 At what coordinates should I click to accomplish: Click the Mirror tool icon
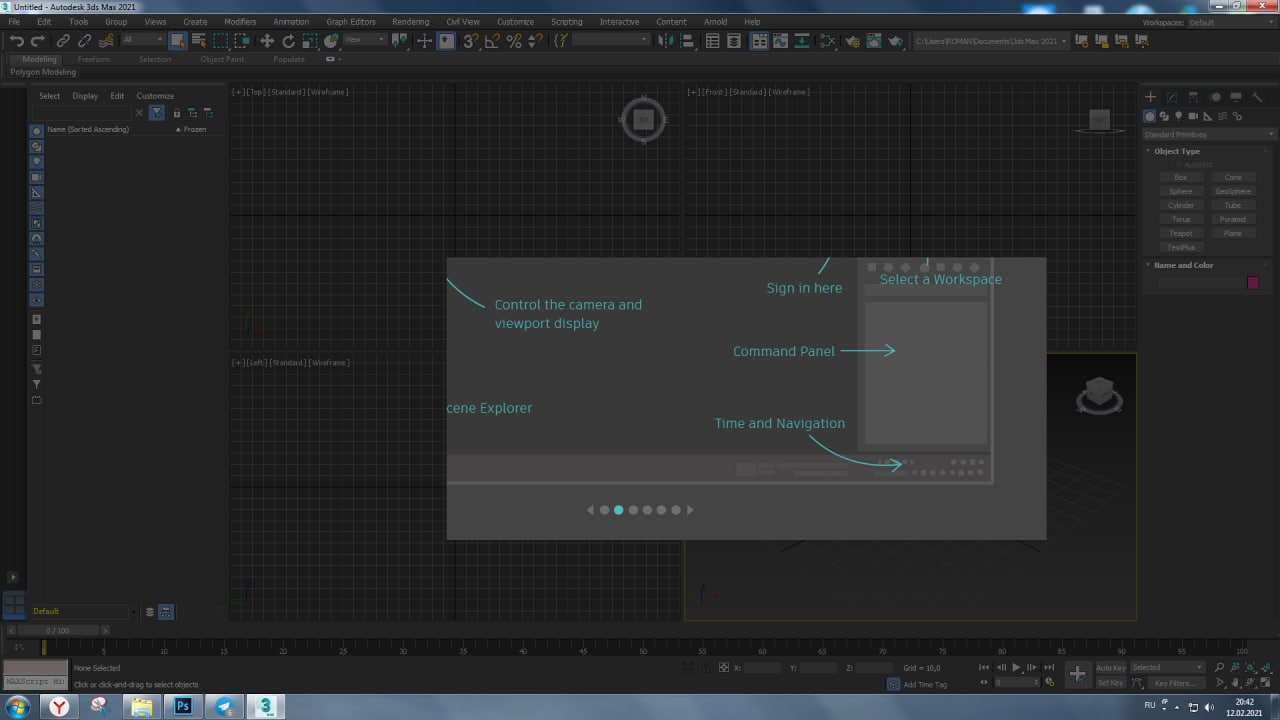[665, 41]
